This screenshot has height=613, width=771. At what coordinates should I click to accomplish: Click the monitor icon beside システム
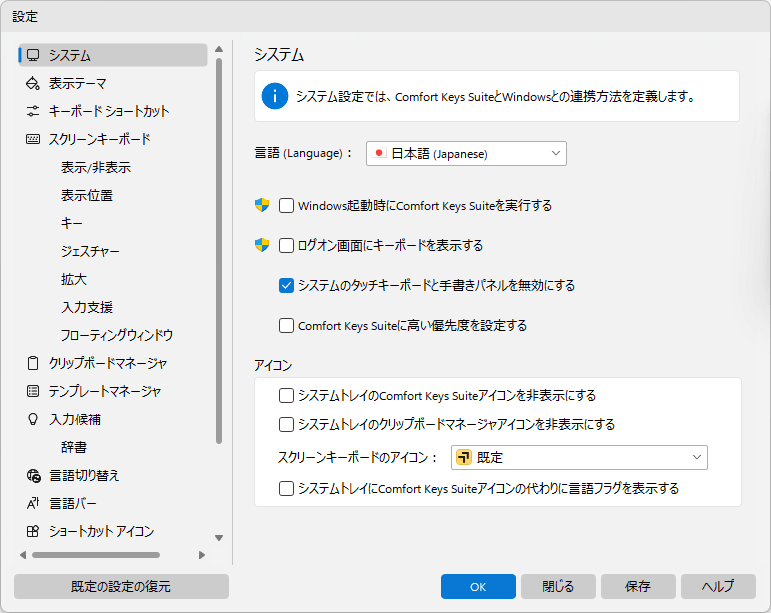tap(33, 55)
